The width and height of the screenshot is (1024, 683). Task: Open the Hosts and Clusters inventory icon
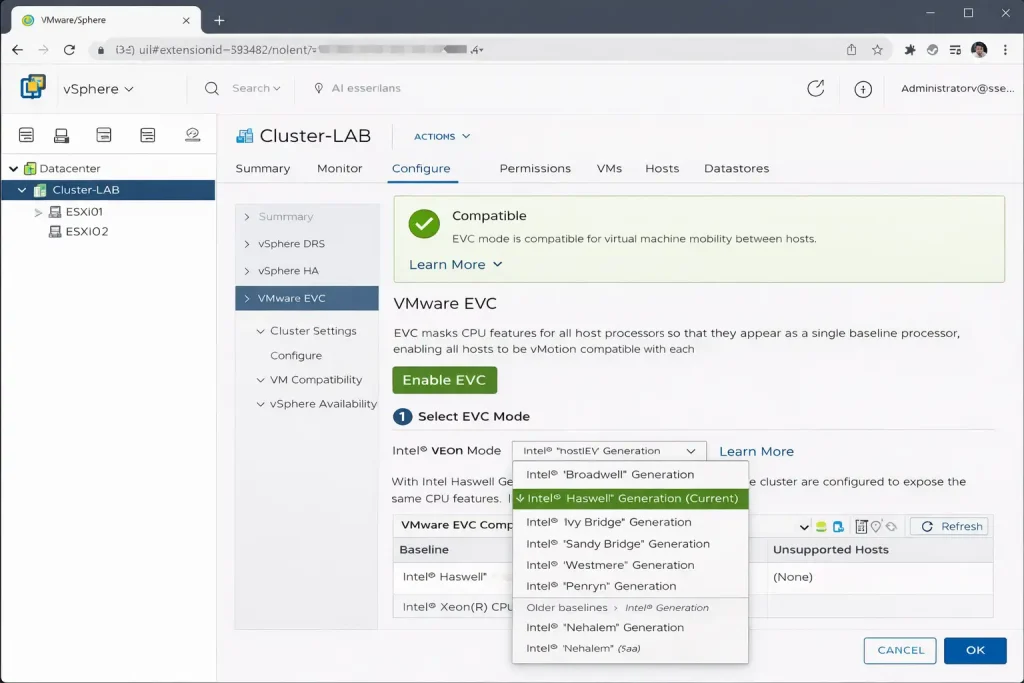pos(26,135)
